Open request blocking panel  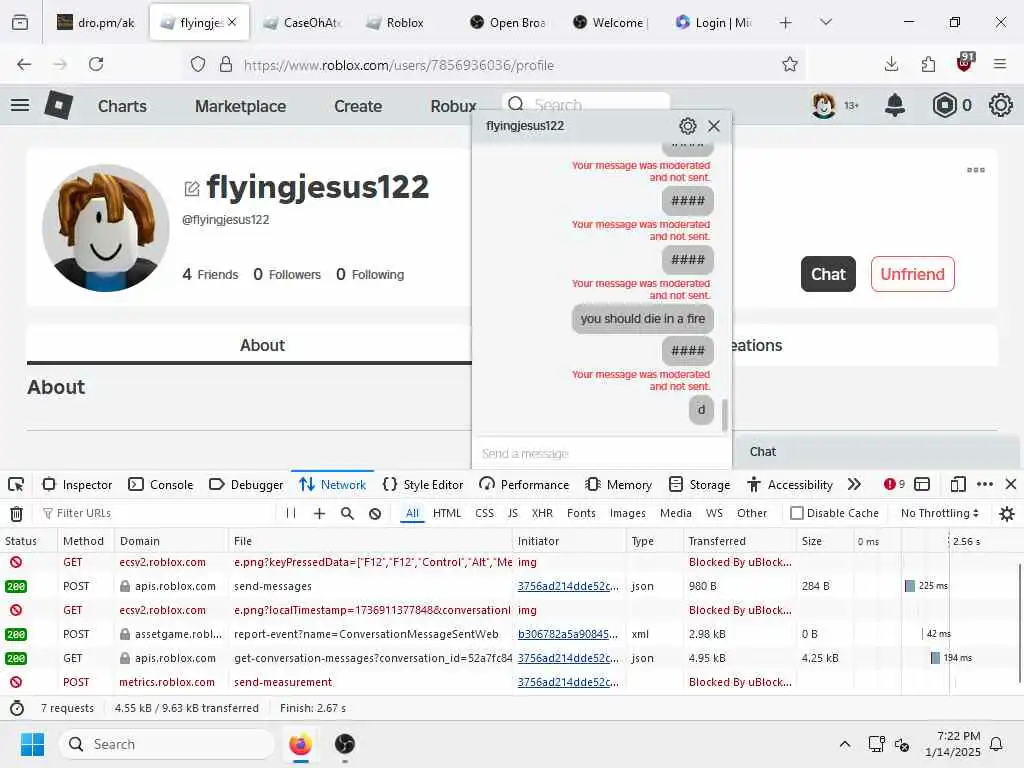point(375,513)
